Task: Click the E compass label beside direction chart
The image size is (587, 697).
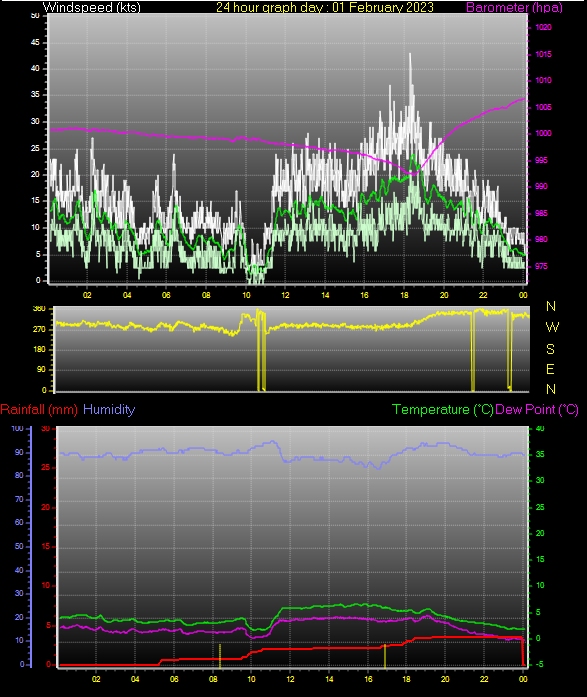Action: (550, 369)
